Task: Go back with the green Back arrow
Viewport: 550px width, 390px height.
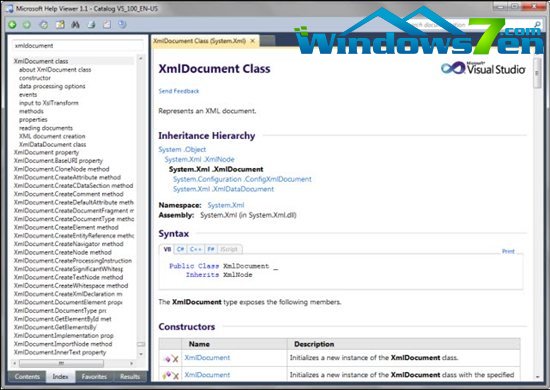Action: click(13, 25)
